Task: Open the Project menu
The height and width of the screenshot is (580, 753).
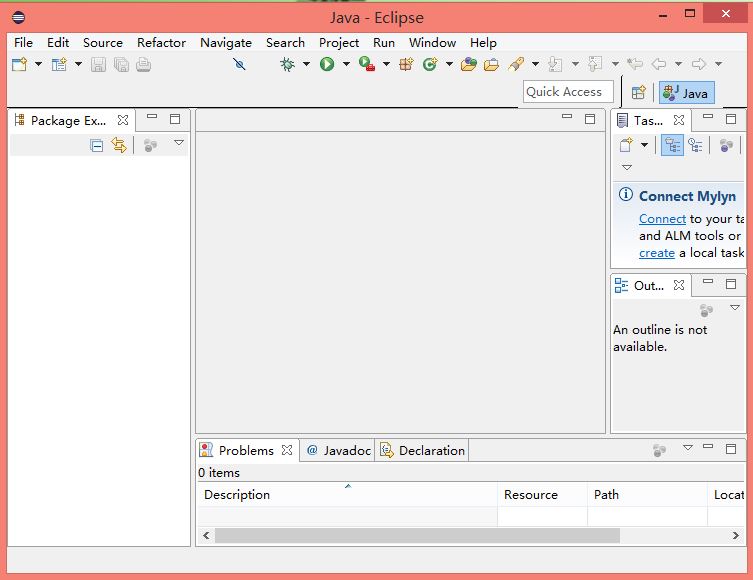Action: (x=339, y=43)
